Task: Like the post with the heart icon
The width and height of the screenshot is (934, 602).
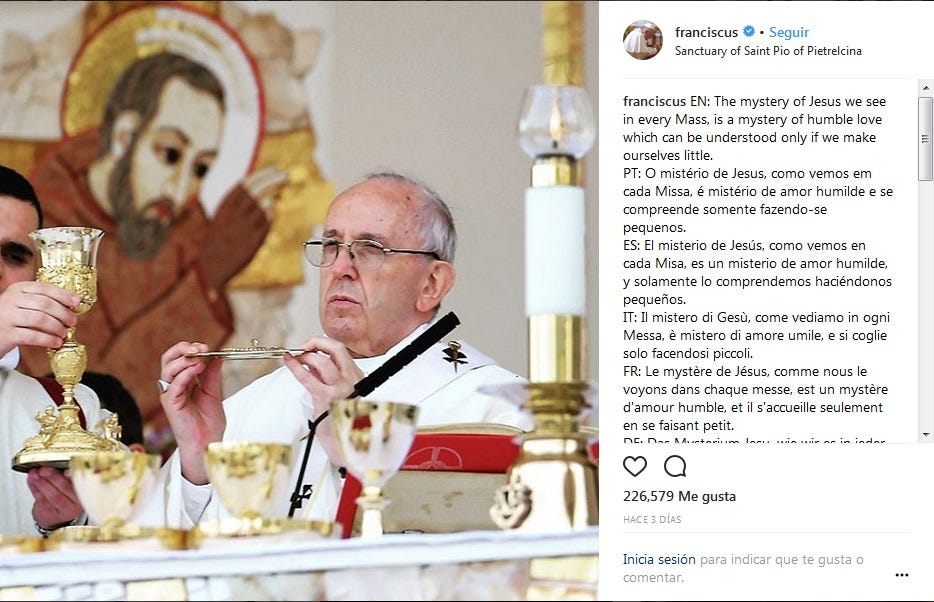Action: point(634,466)
